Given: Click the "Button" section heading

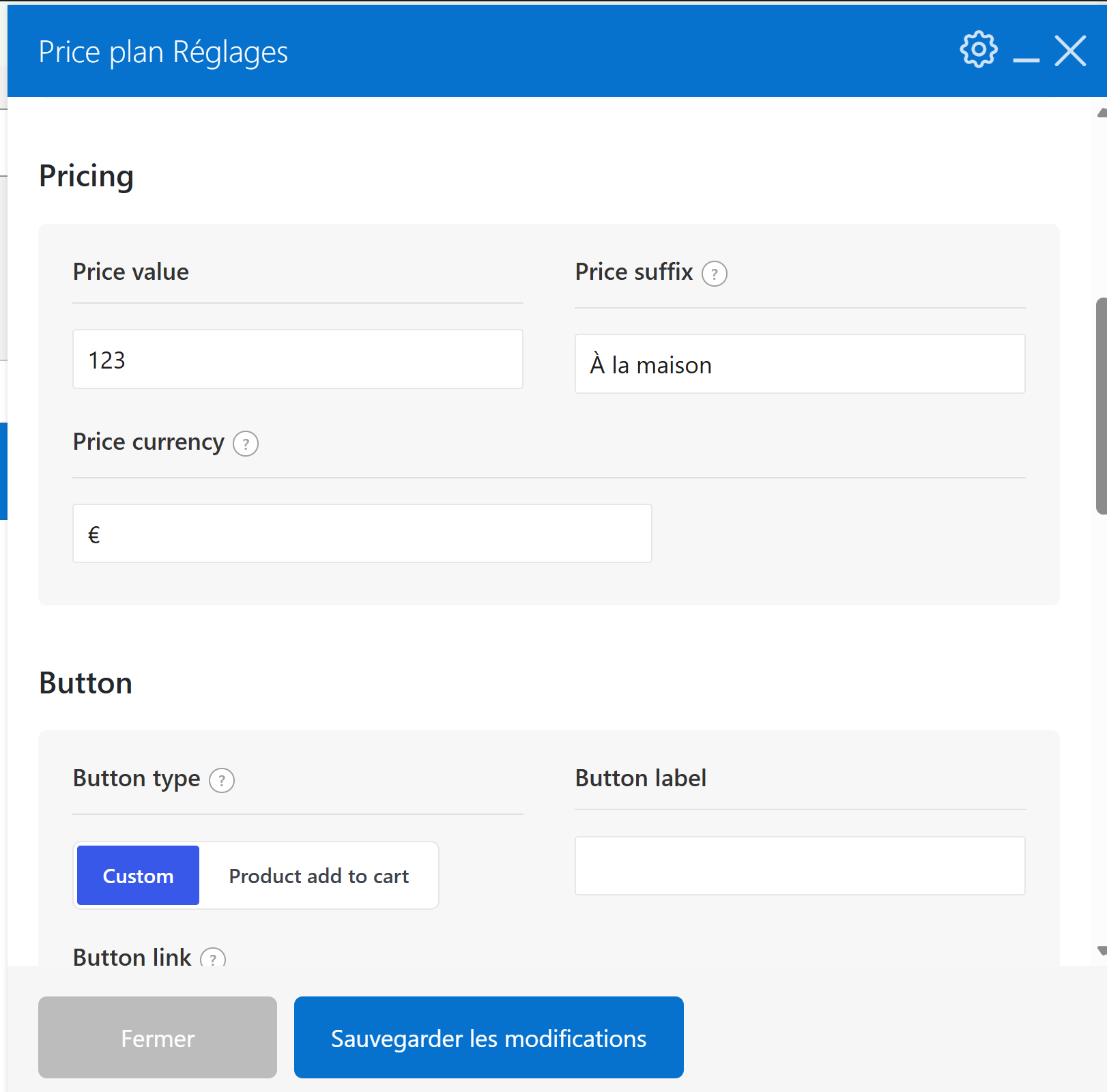Looking at the screenshot, I should 85,683.
